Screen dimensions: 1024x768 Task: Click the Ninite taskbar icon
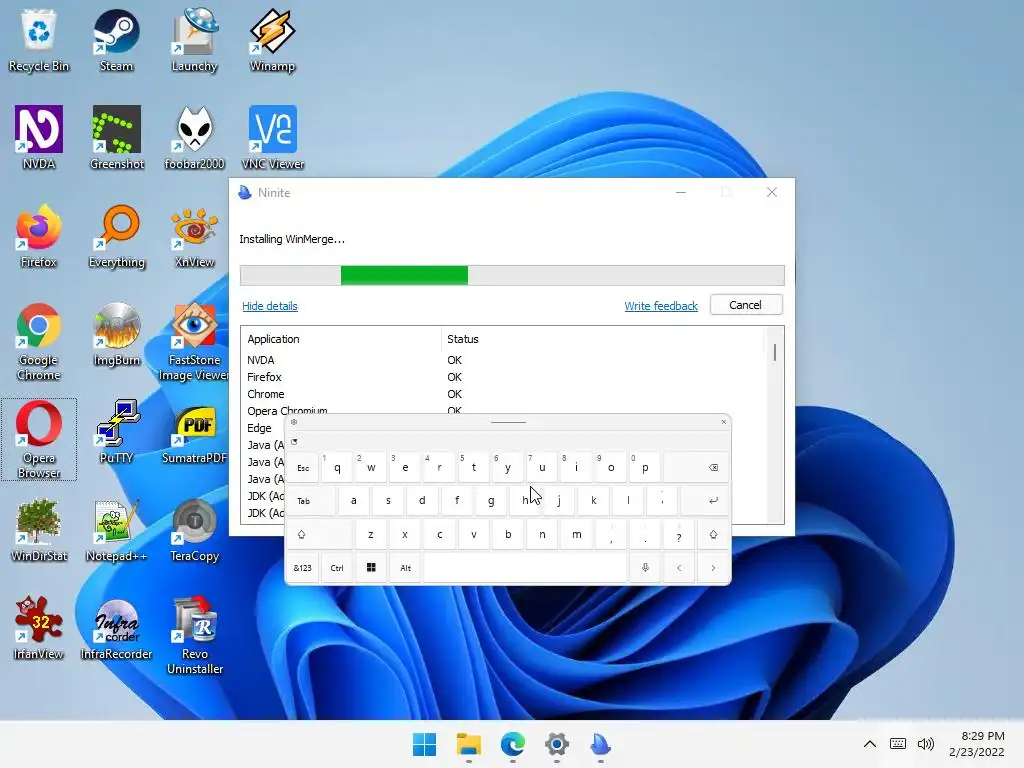click(600, 744)
